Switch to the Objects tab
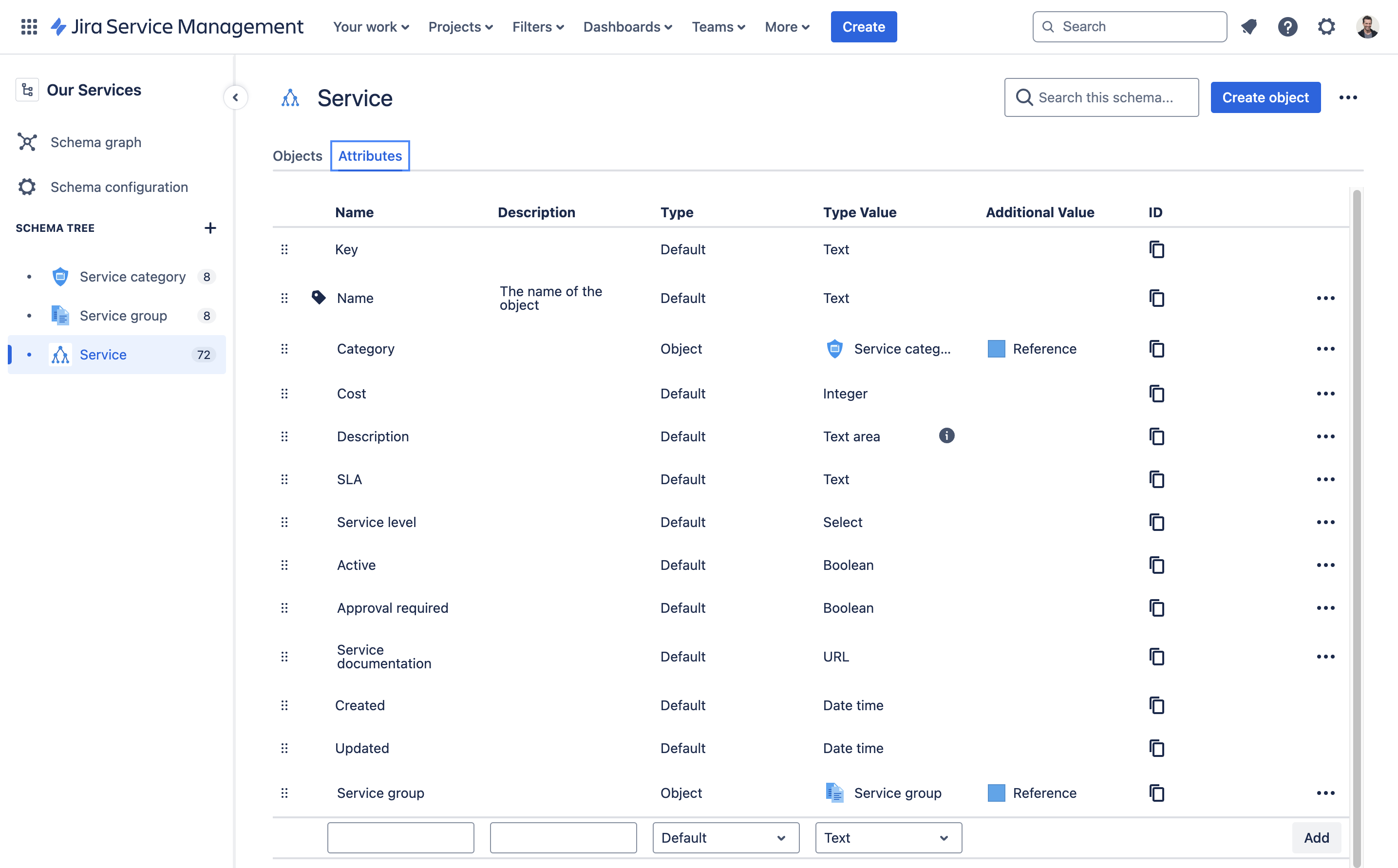Viewport: 1398px width, 868px height. [x=298, y=155]
